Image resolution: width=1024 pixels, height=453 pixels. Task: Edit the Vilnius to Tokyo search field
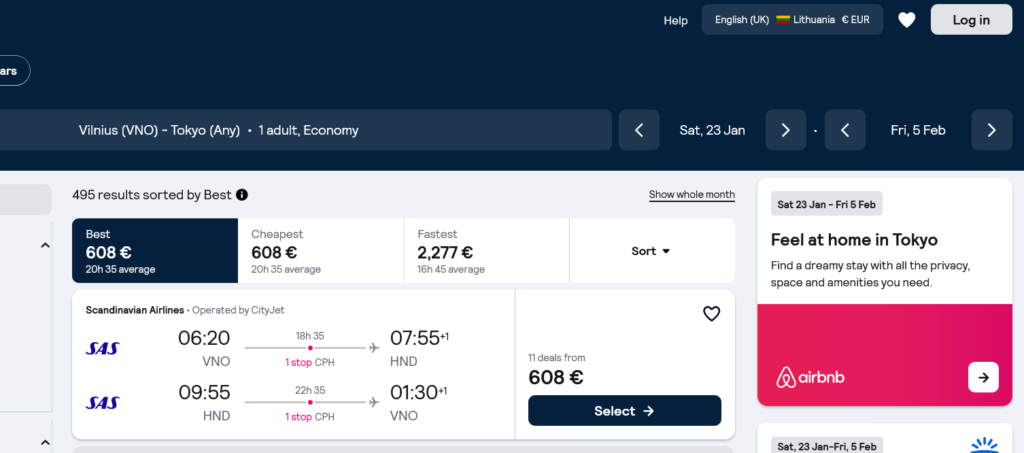(306, 130)
